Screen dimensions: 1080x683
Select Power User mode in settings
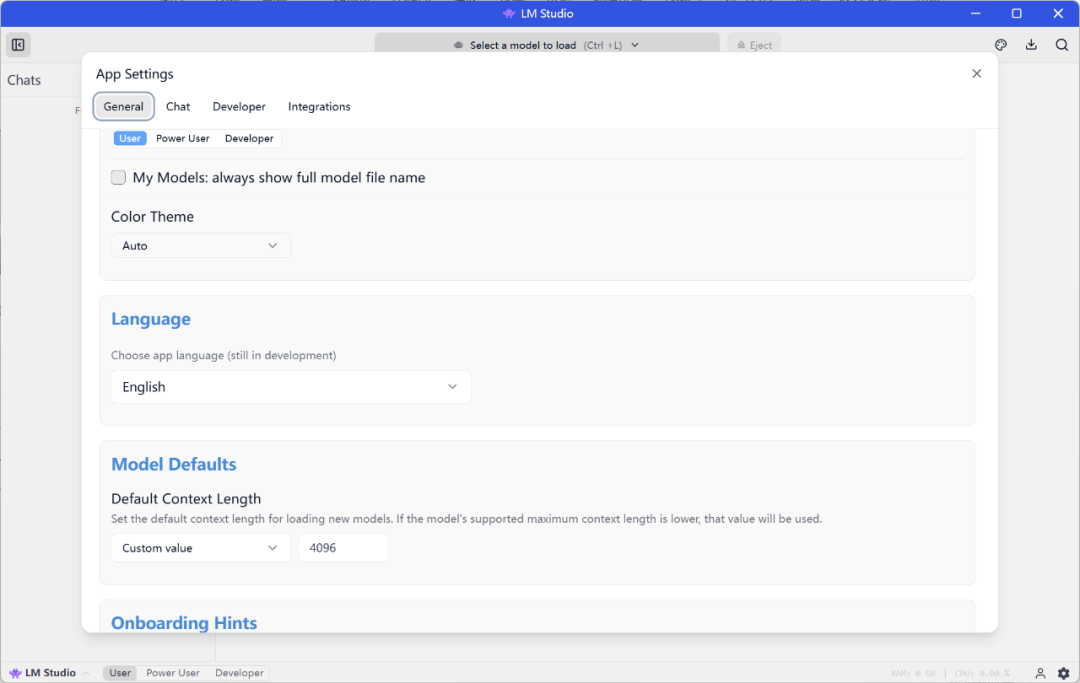click(183, 138)
